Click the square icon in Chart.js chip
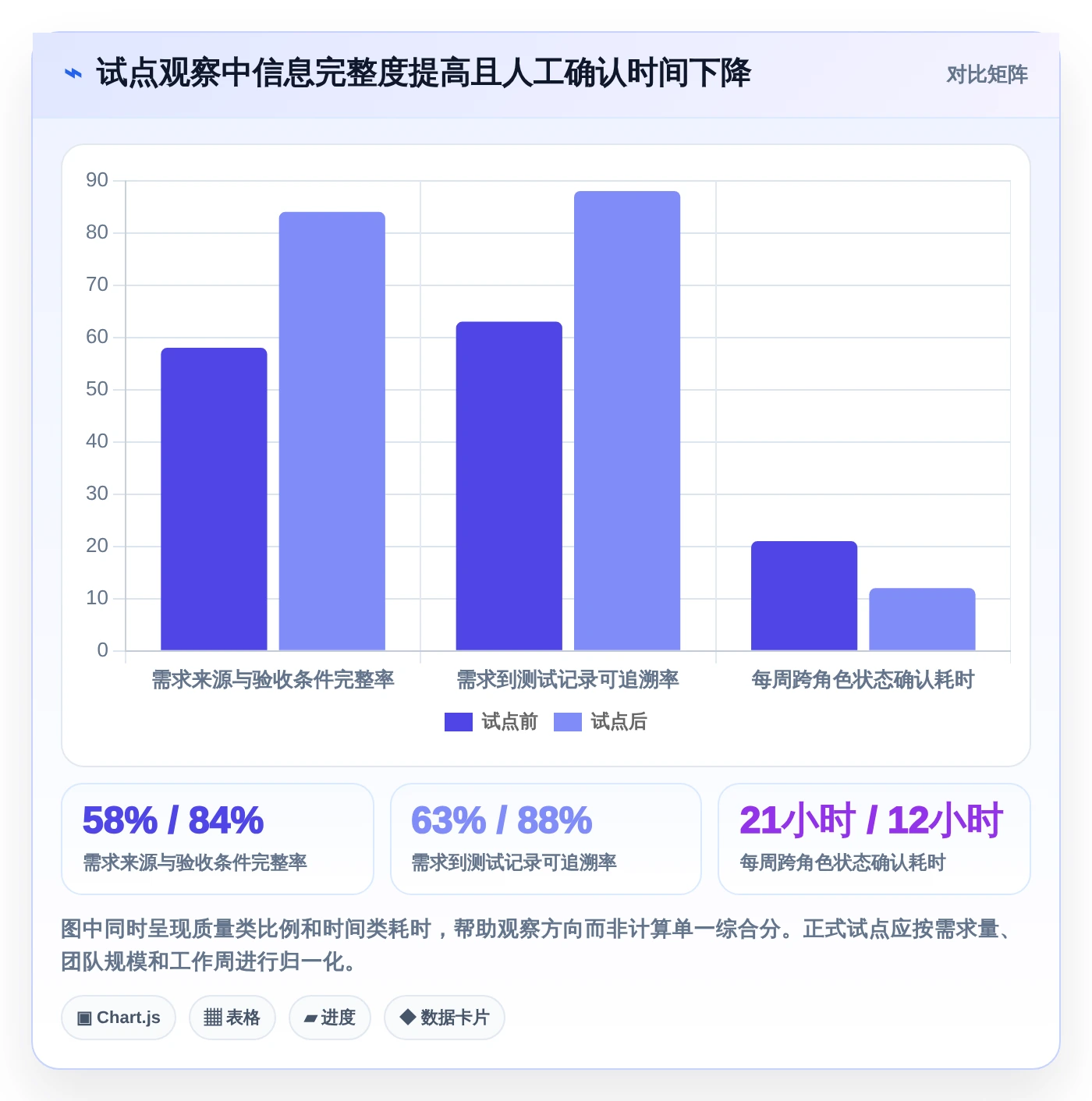This screenshot has width=1092, height=1101. [x=84, y=1018]
